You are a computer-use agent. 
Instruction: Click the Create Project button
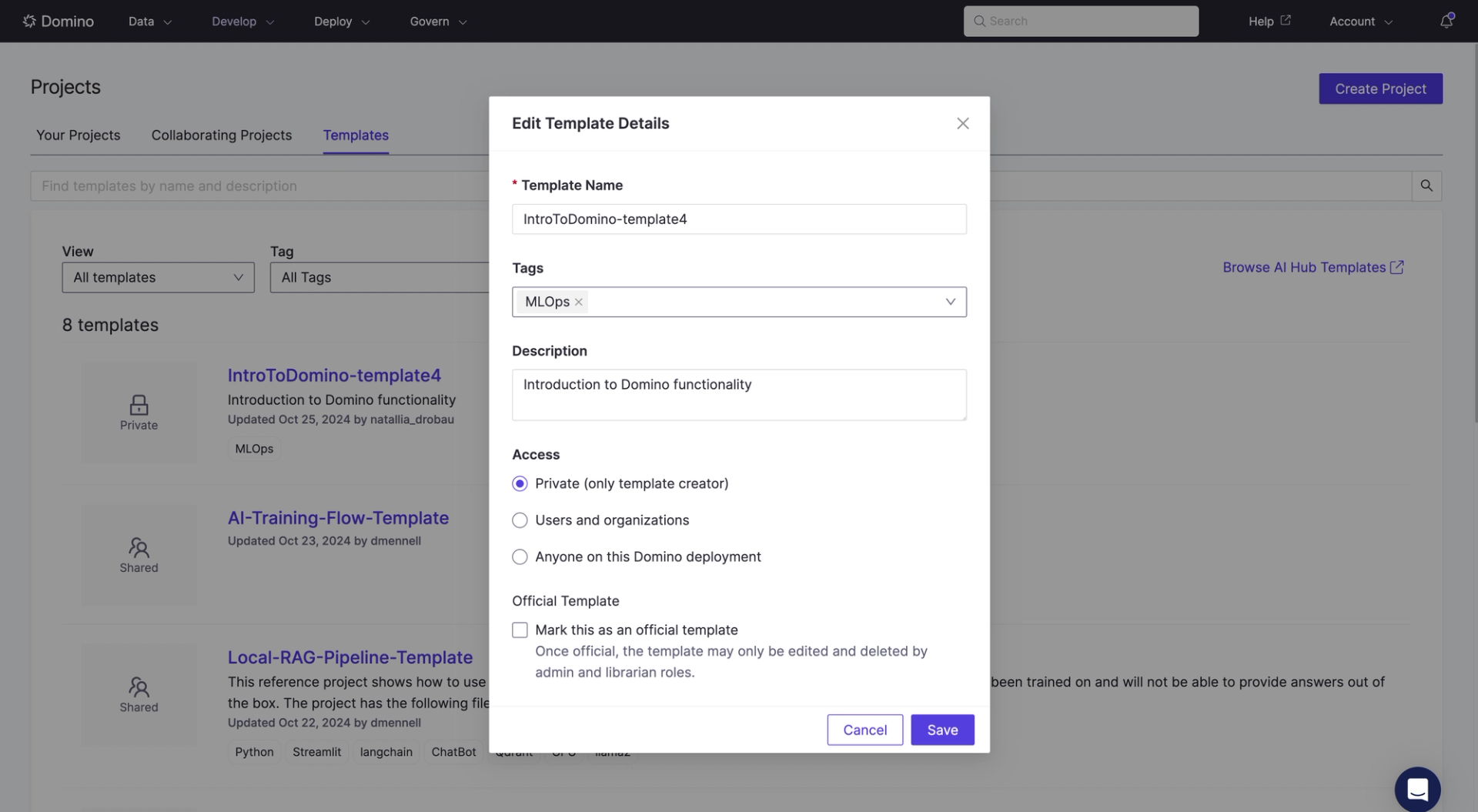click(1380, 89)
